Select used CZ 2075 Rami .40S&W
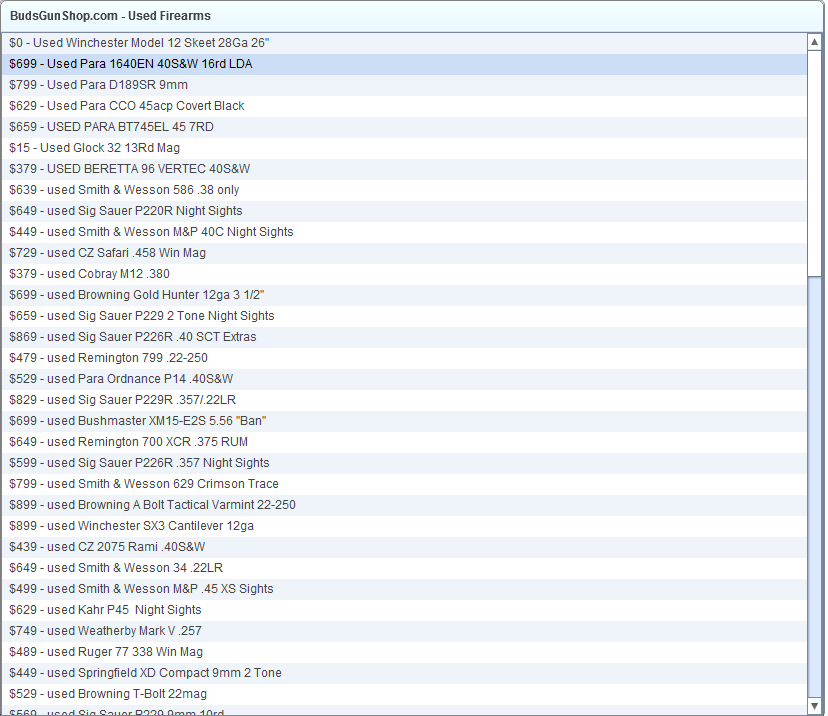 (x=404, y=547)
